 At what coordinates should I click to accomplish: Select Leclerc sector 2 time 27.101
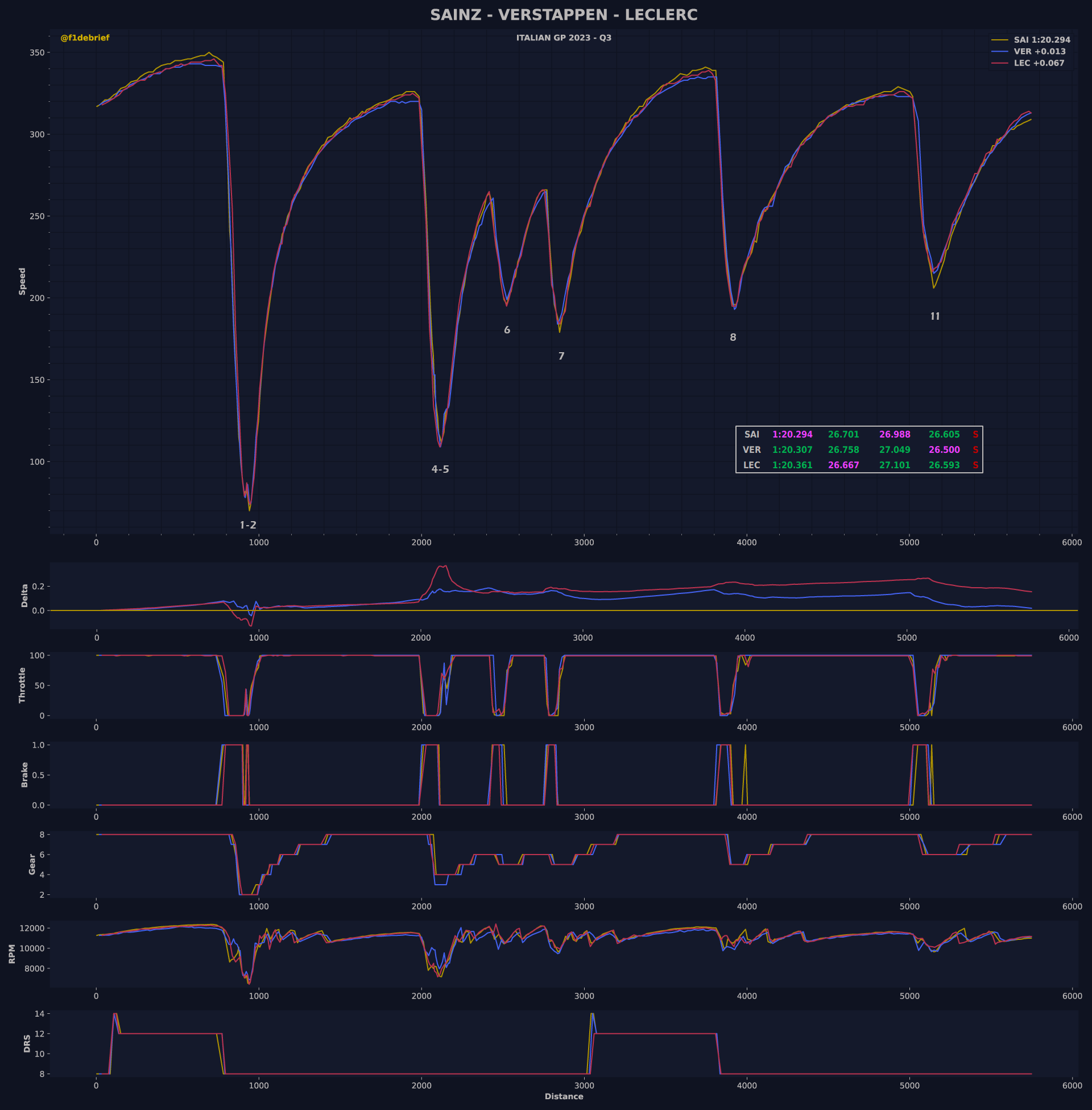[895, 465]
